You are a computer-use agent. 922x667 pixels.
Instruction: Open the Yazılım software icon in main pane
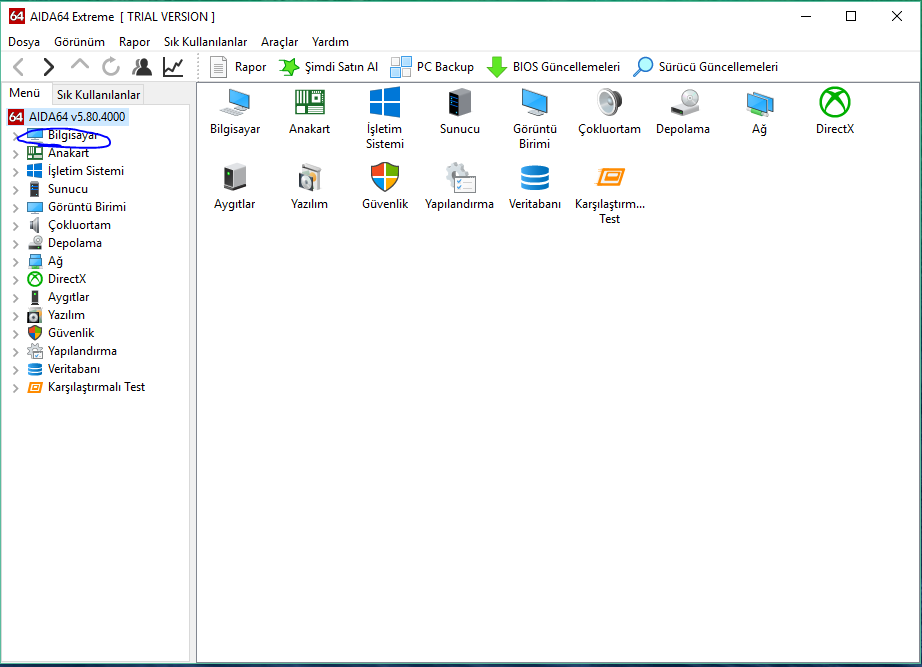coord(310,177)
